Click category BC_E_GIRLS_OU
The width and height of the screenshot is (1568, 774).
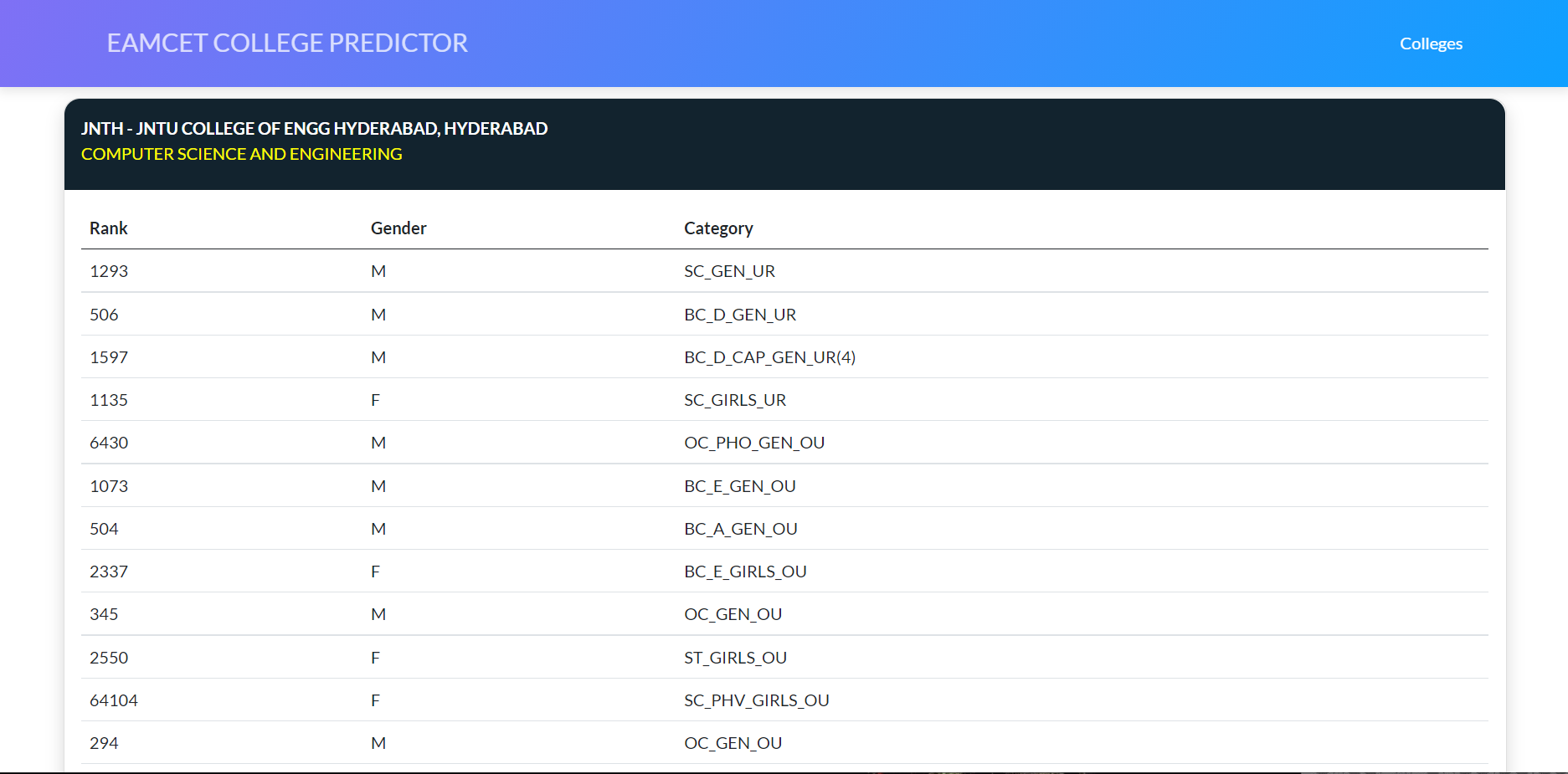pyautogui.click(x=745, y=572)
